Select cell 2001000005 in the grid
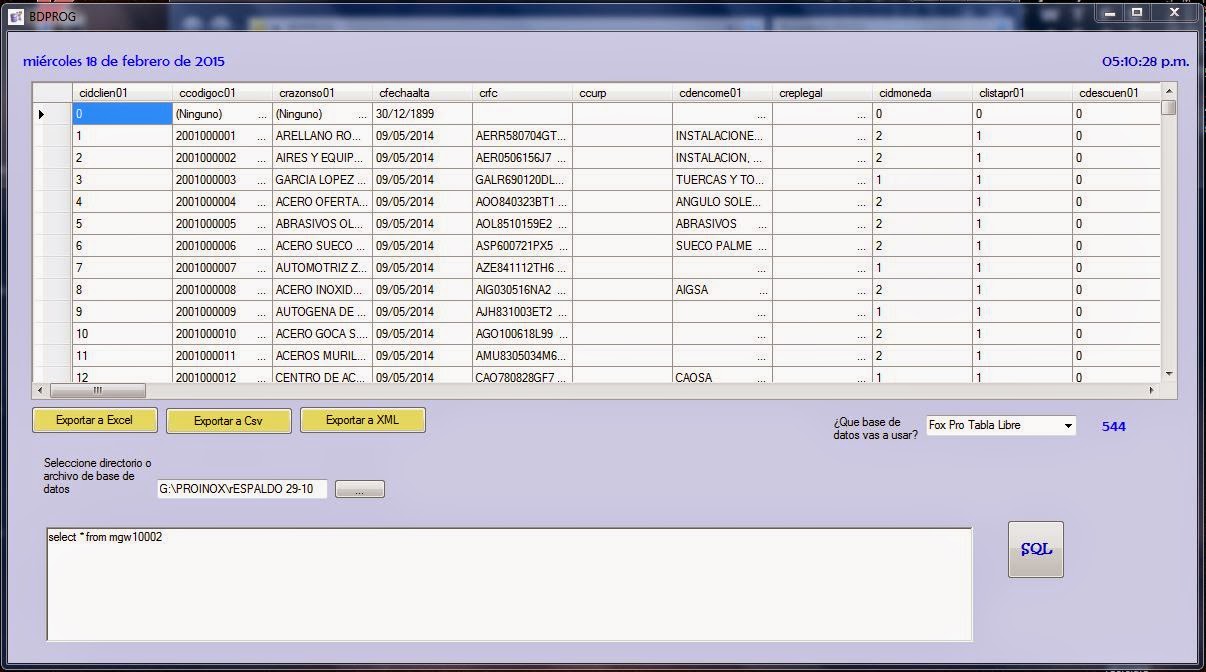The width and height of the screenshot is (1206, 672). tap(222, 224)
